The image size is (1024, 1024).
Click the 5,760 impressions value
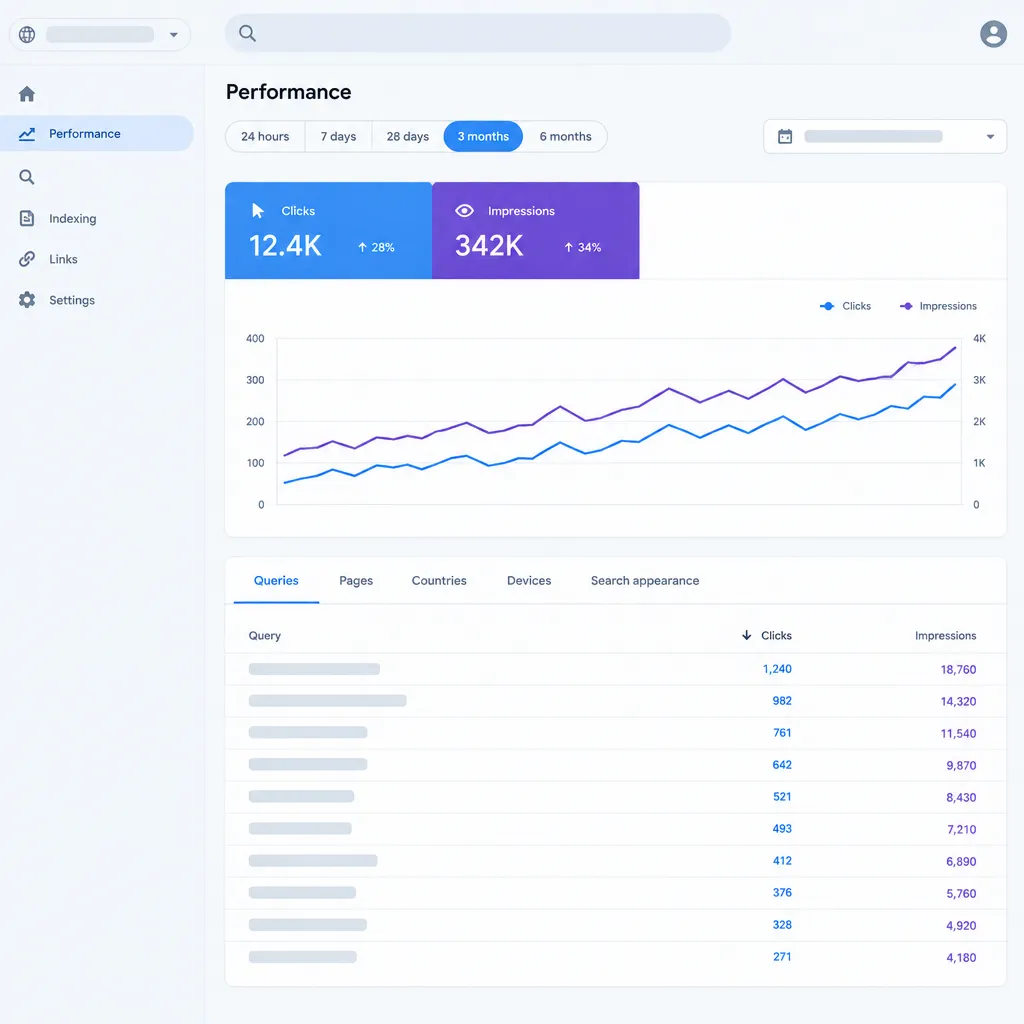961,893
